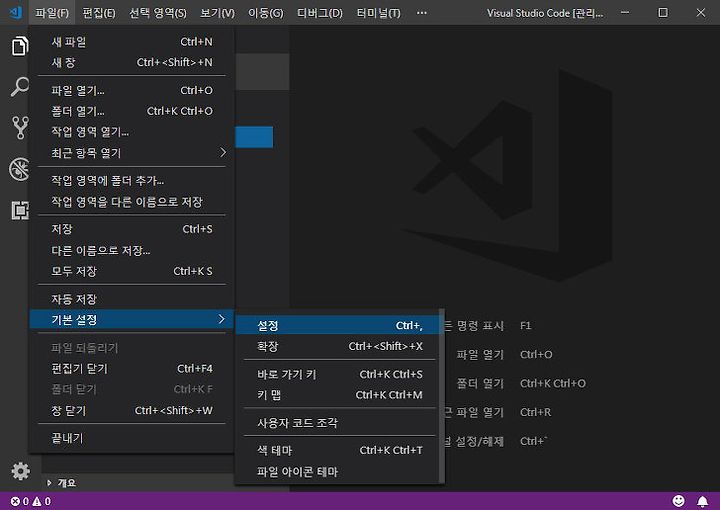Viewport: 720px width, 510px height.
Task: Open 확장 in the submenu
Action: (338, 346)
